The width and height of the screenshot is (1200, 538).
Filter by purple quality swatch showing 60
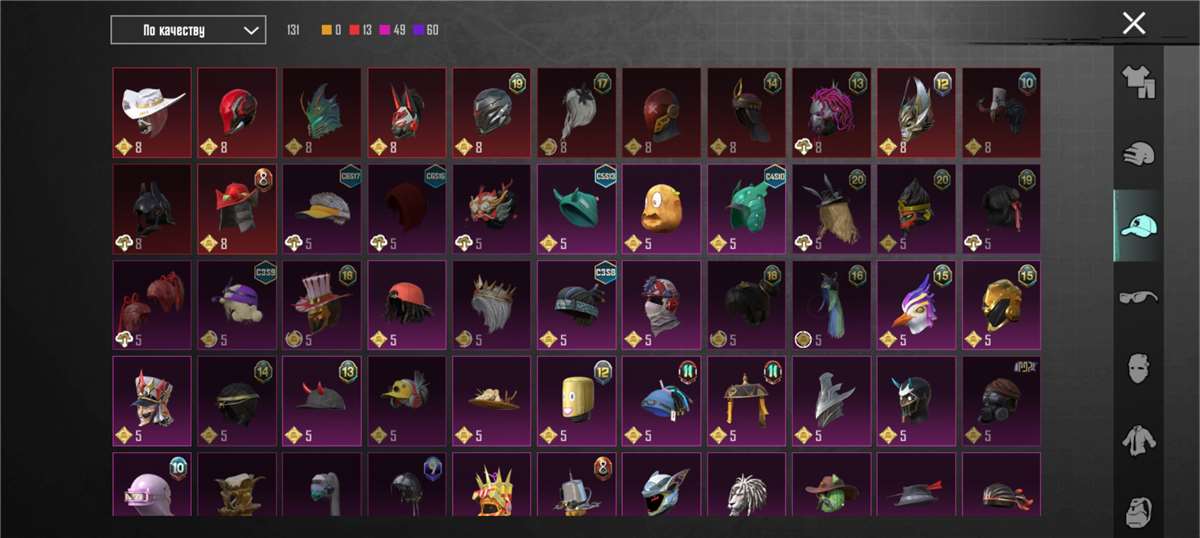pyautogui.click(x=425, y=30)
